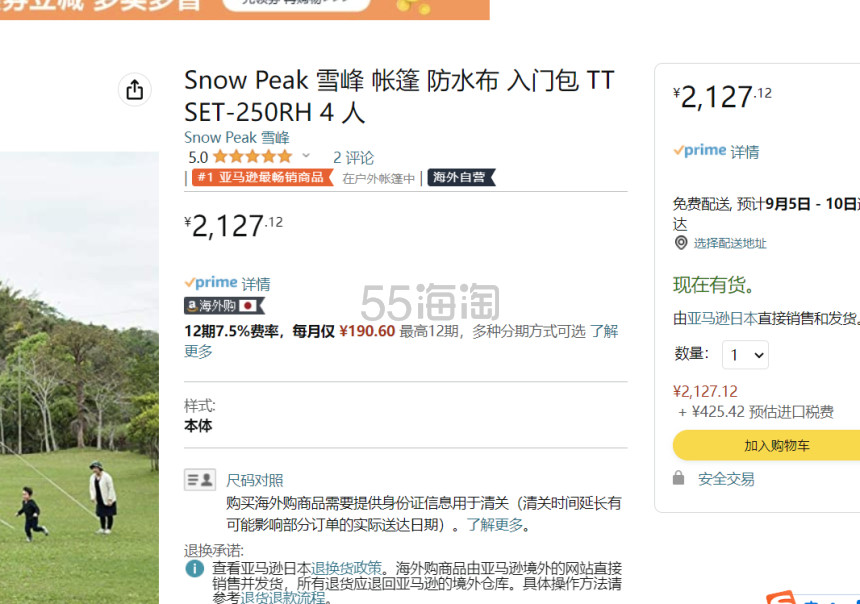860x604 pixels.
Task: Click the lock icon next to 安全交易
Action: click(680, 479)
